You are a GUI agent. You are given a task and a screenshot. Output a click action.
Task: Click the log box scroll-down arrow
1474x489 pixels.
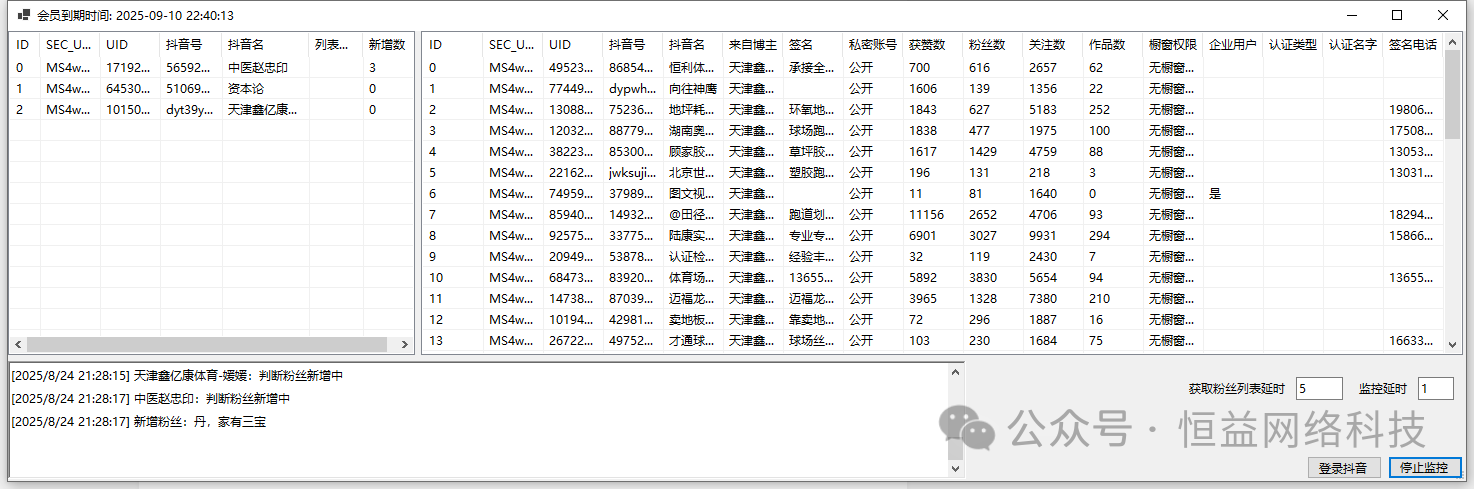click(x=955, y=468)
